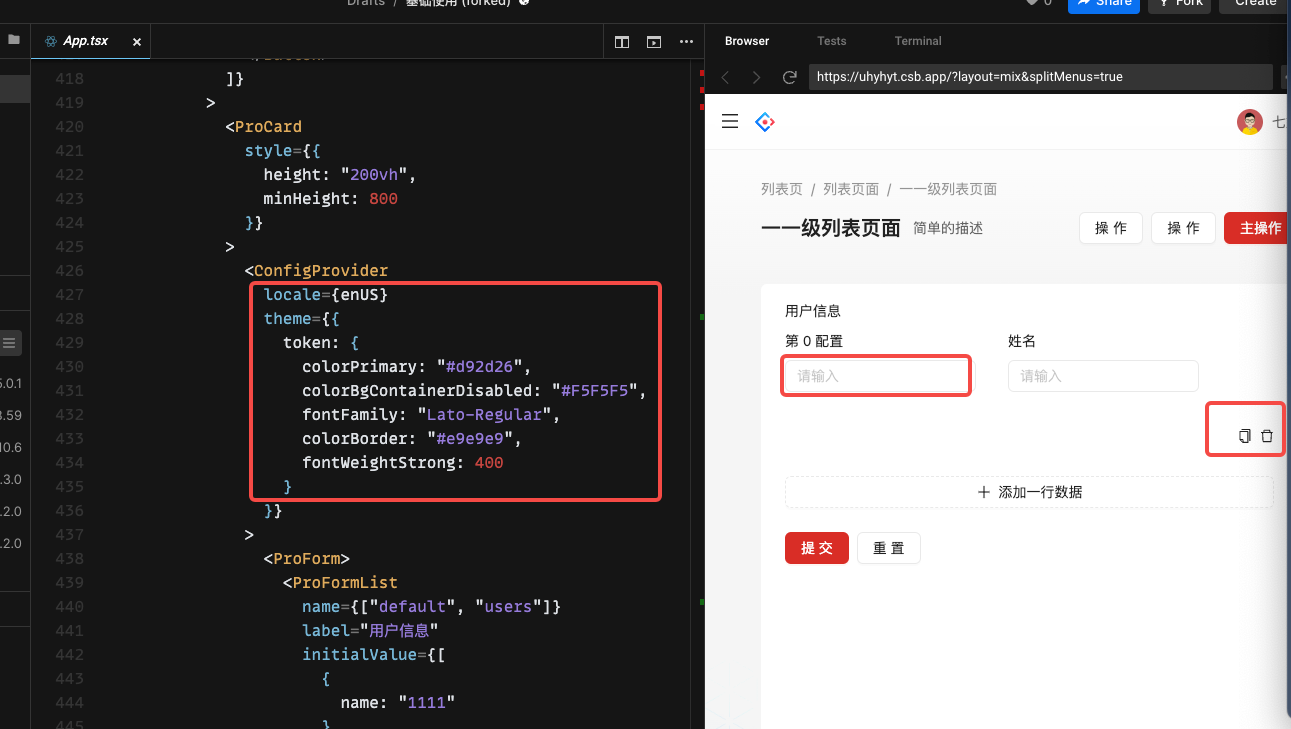Click the 添加一行数据 add row button

pyautogui.click(x=1029, y=492)
